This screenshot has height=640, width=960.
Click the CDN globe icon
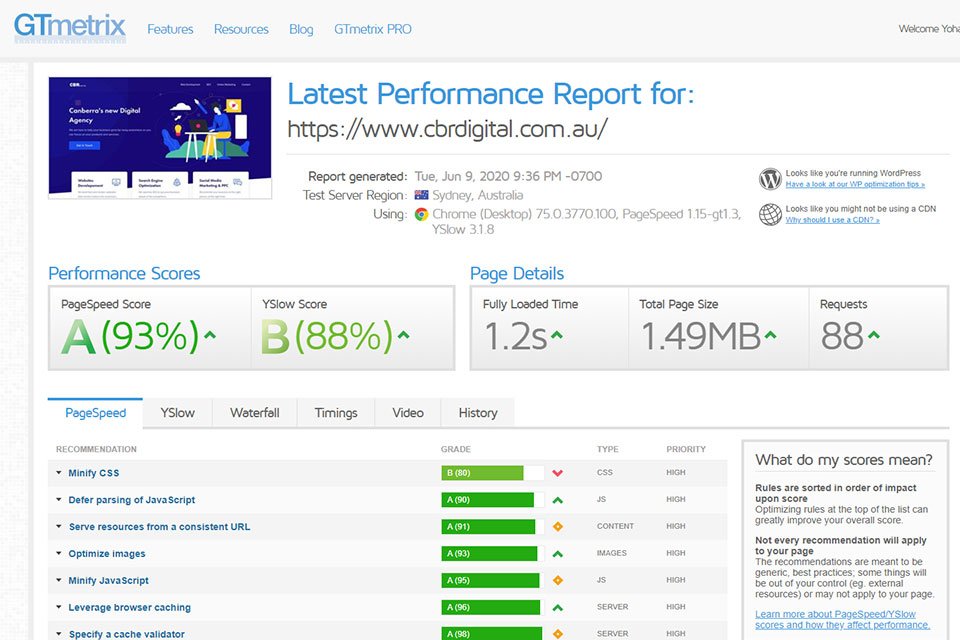click(x=770, y=214)
